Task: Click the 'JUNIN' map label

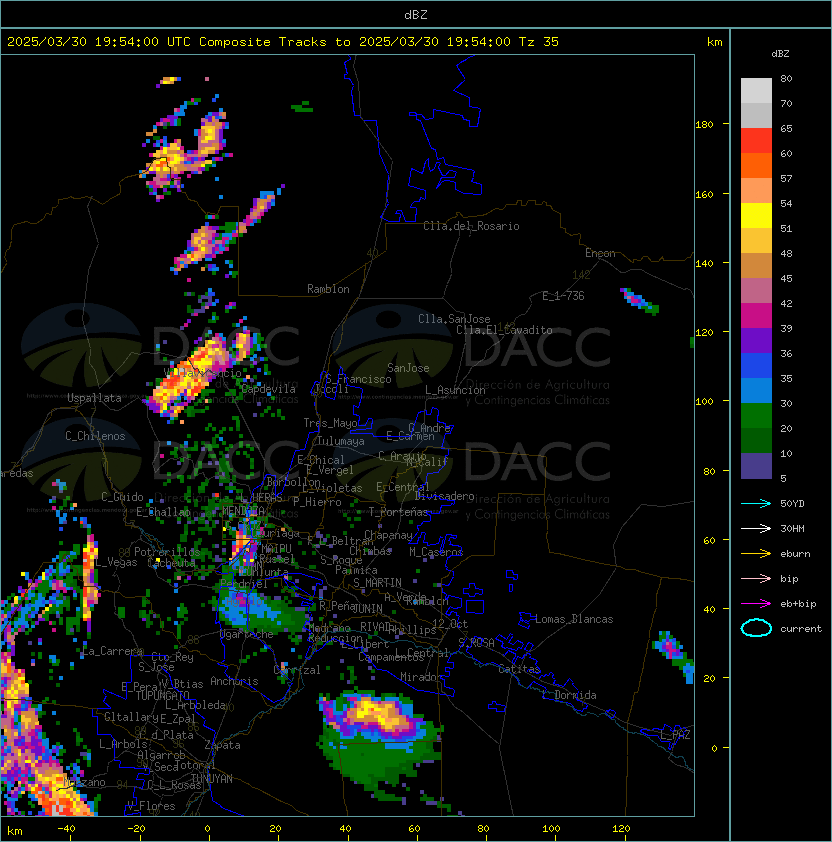Action: point(367,608)
